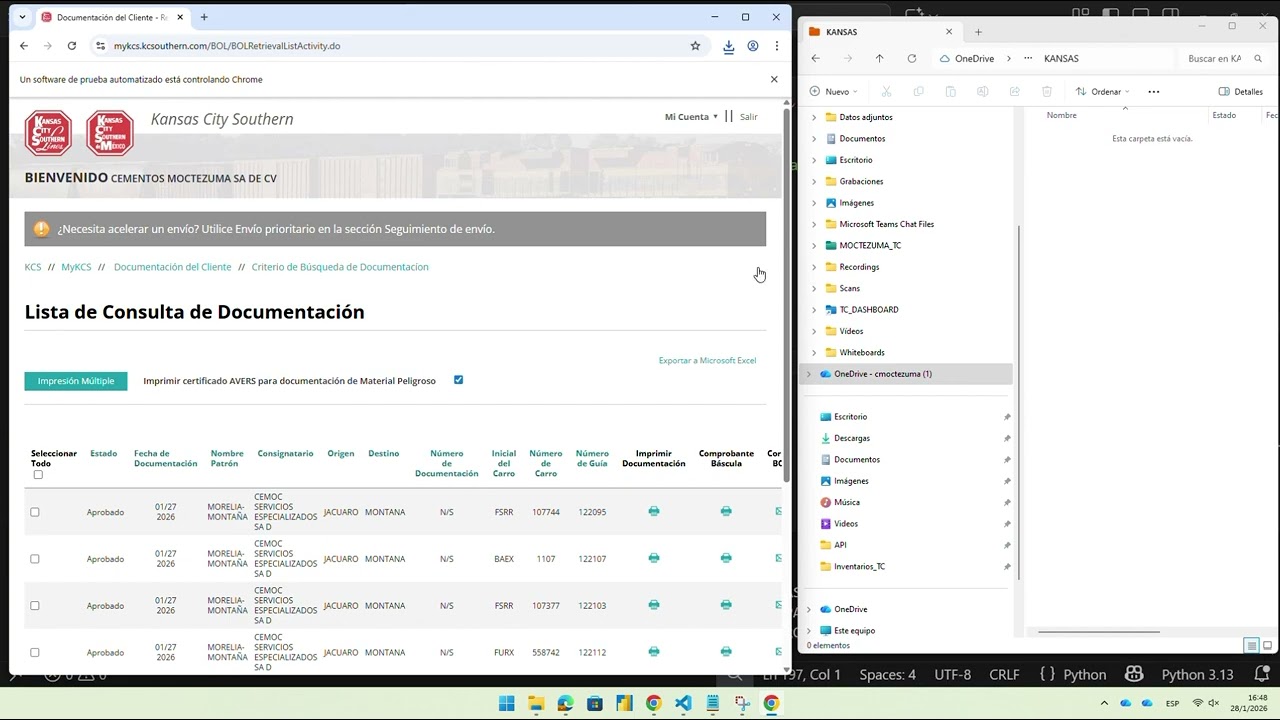Open the Ordenar dropdown in Explorer
This screenshot has width=1280, height=720.
(1102, 92)
